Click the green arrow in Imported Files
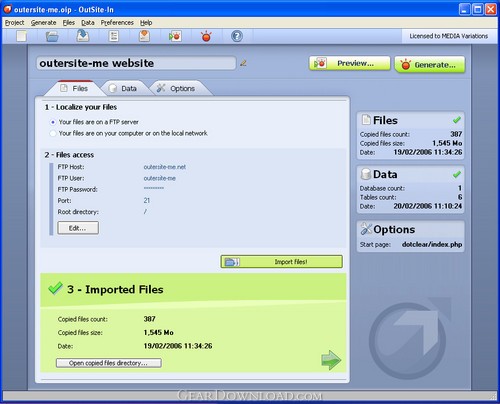 coord(331,360)
